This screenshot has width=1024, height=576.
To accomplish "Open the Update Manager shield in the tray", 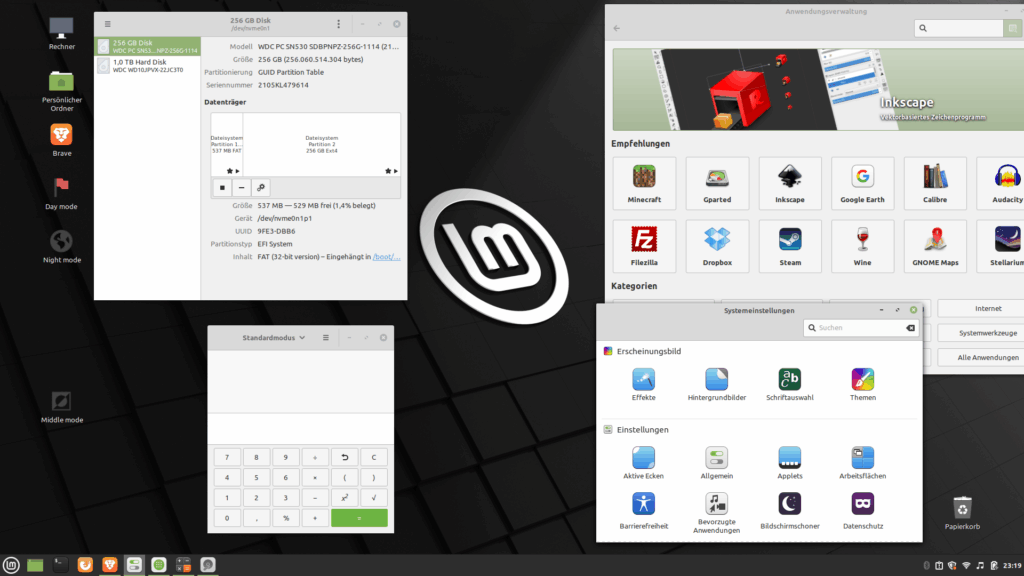I will click(x=952, y=565).
